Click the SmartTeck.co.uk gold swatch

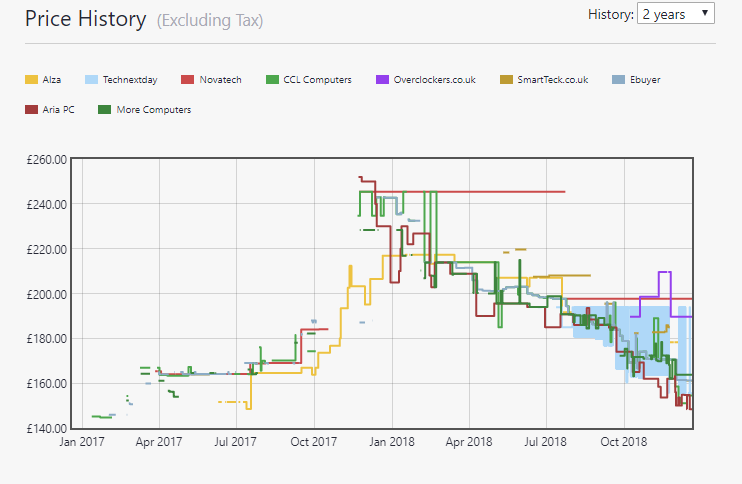tap(507, 80)
